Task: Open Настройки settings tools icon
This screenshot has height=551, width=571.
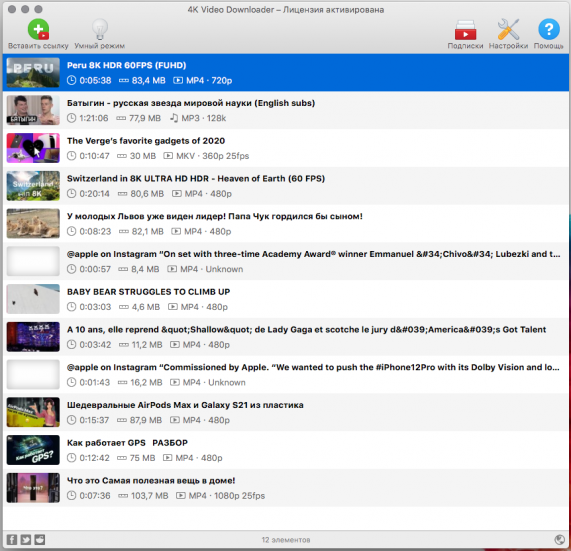Action: (x=508, y=29)
